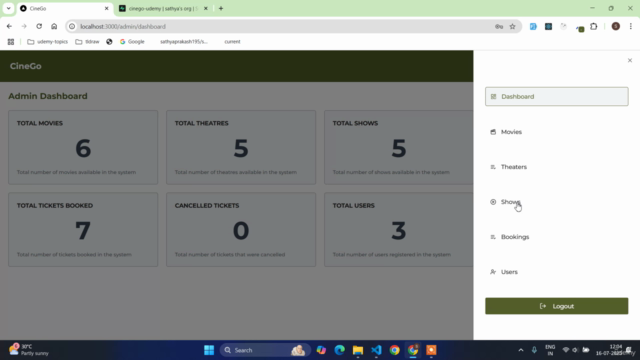640x360 pixels.
Task: Click the Total Theatres card
Action: (241, 147)
